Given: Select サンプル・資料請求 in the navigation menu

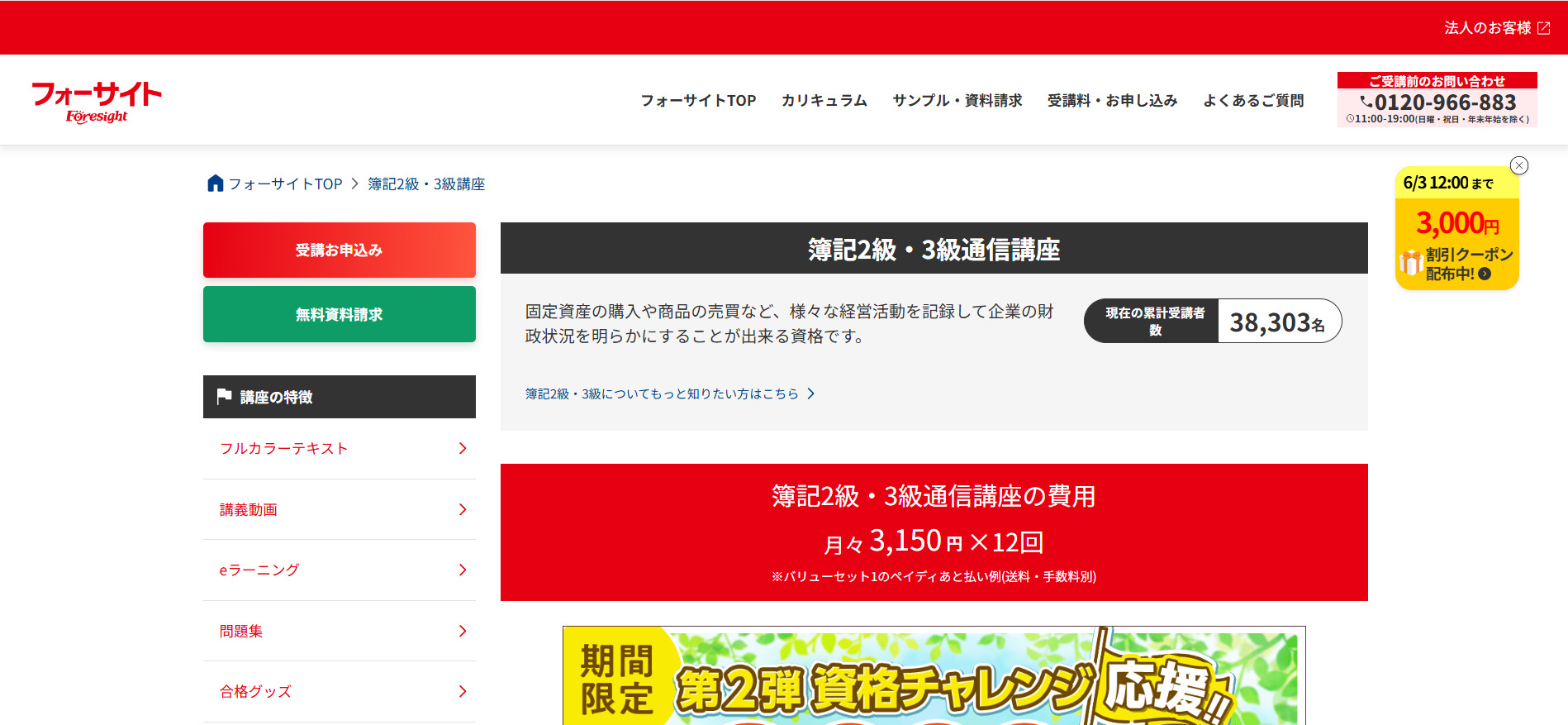Looking at the screenshot, I should 957,100.
